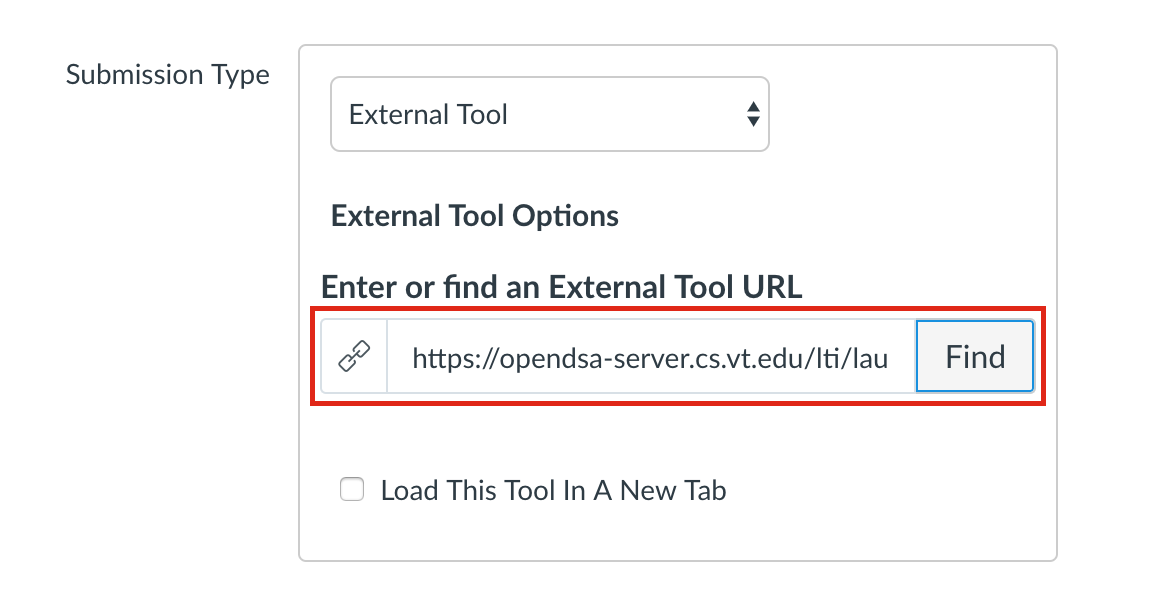
Task: Select the 'Submission Type' label
Action: click(168, 75)
